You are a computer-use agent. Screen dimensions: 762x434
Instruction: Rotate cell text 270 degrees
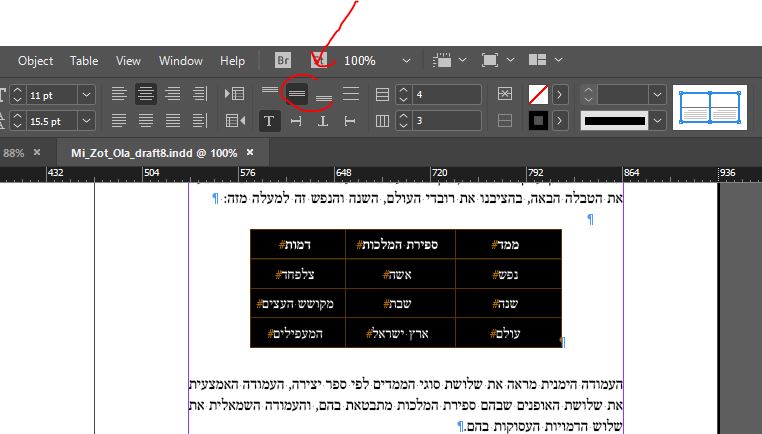(349, 121)
